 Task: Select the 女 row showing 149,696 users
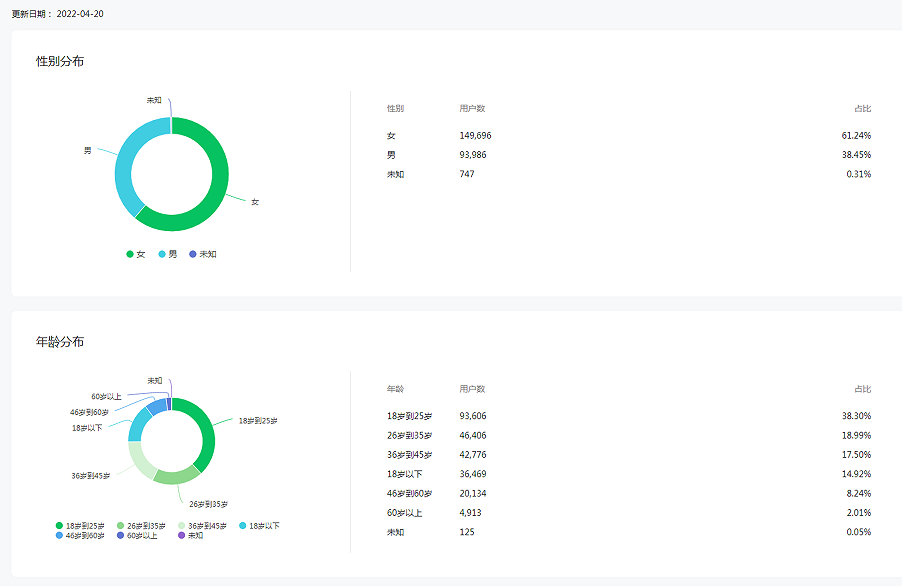(x=628, y=135)
